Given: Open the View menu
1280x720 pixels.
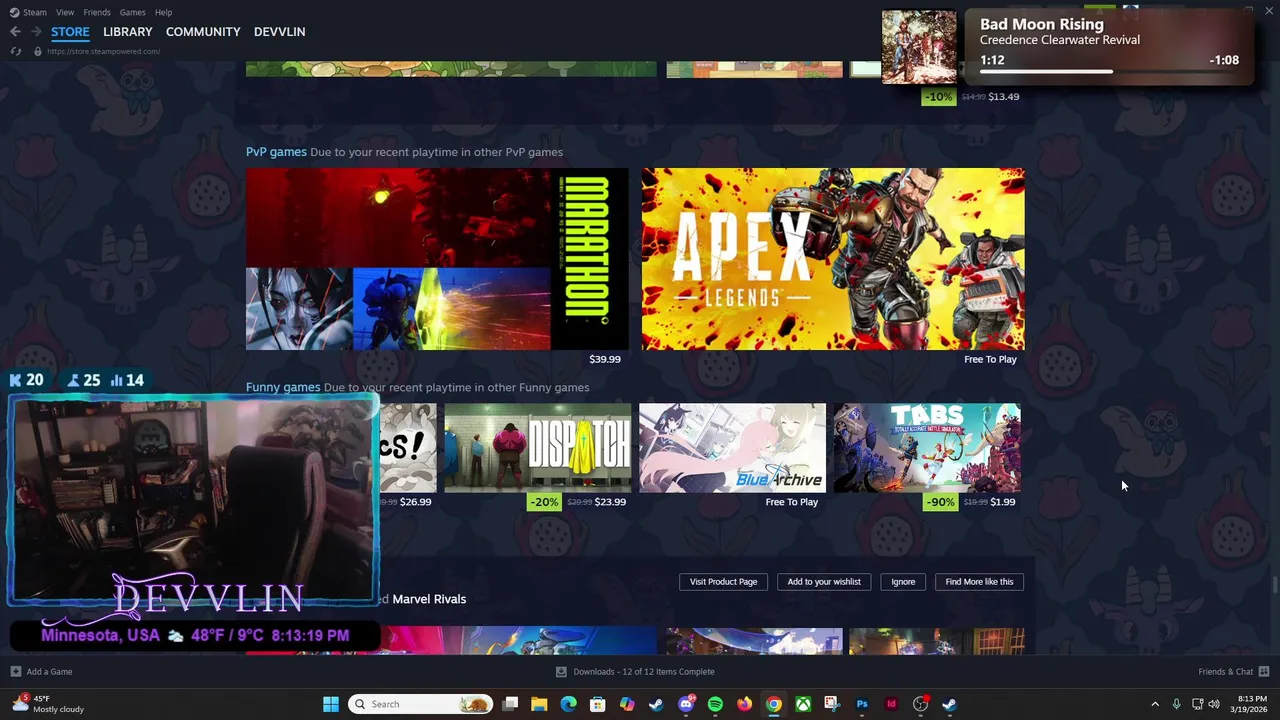Looking at the screenshot, I should pos(65,12).
